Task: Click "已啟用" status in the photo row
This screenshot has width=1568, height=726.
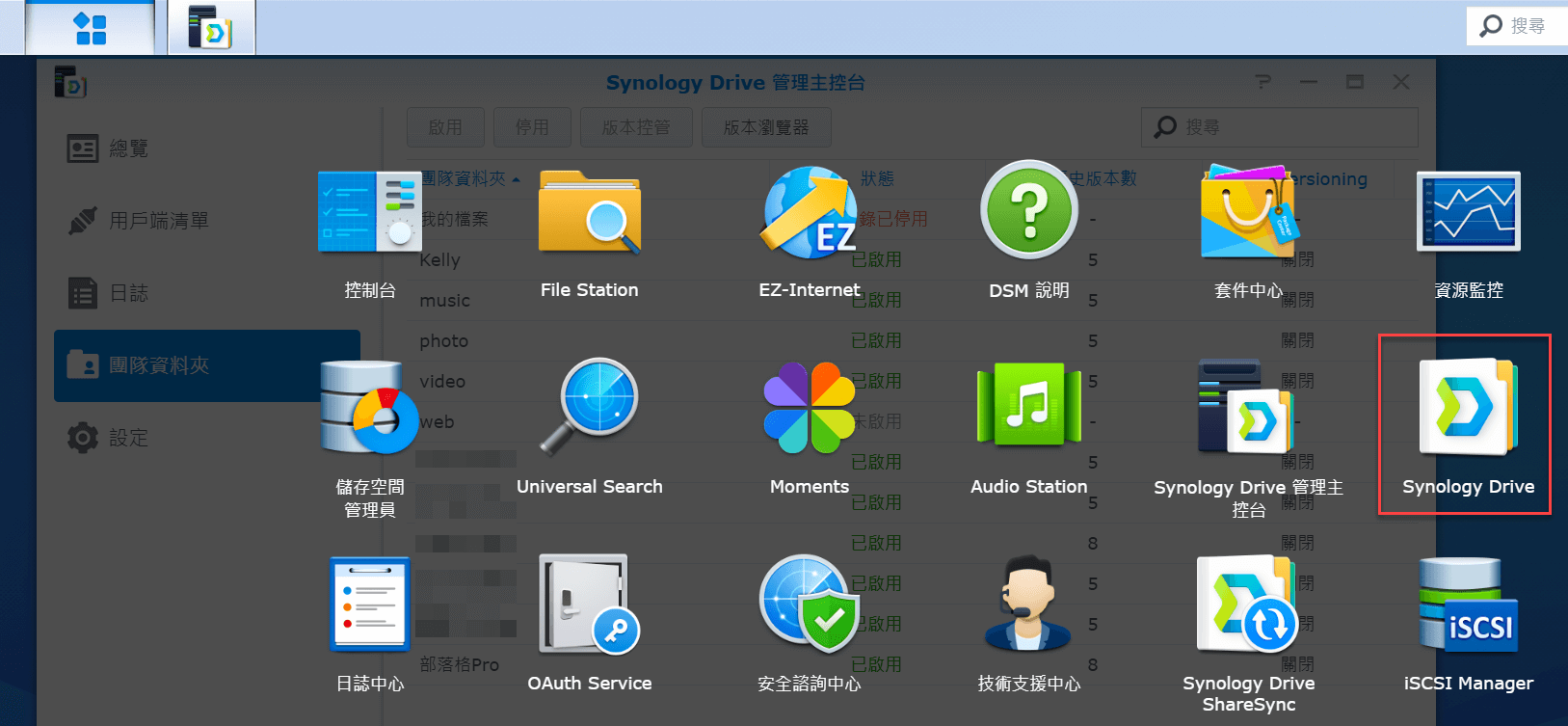Action: pyautogui.click(x=877, y=341)
